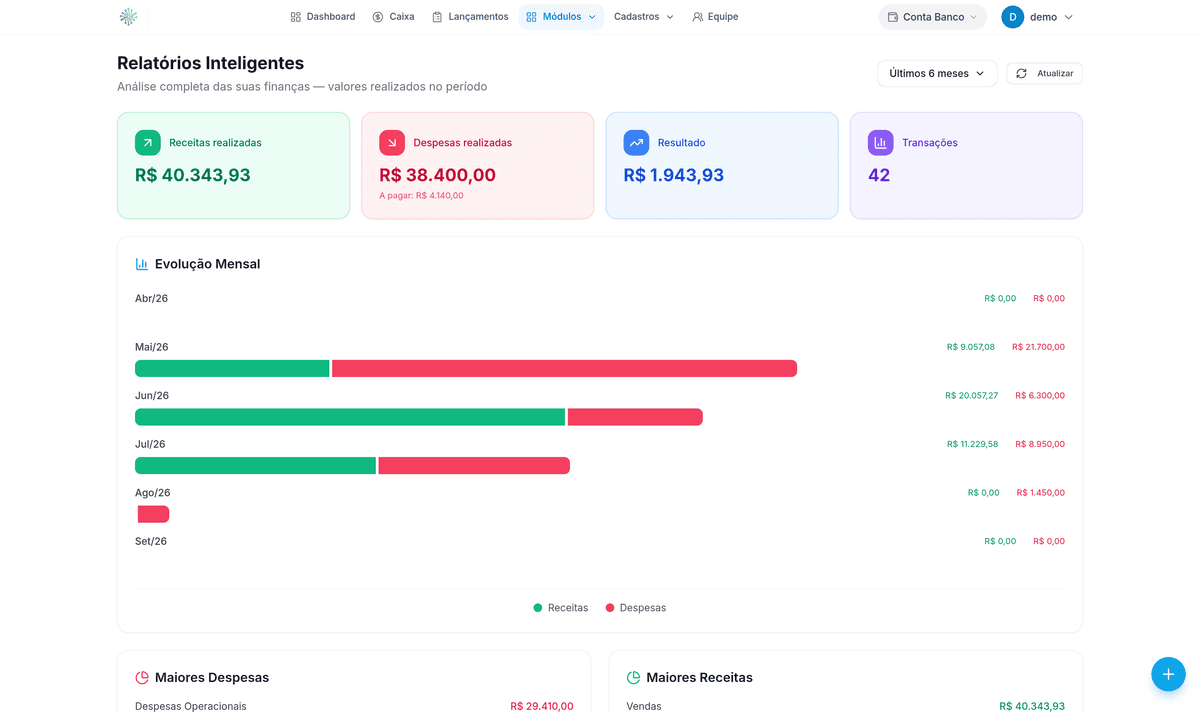Click the purple Transações chart icon
Image resolution: width=1200 pixels, height=714 pixels.
[x=880, y=143]
